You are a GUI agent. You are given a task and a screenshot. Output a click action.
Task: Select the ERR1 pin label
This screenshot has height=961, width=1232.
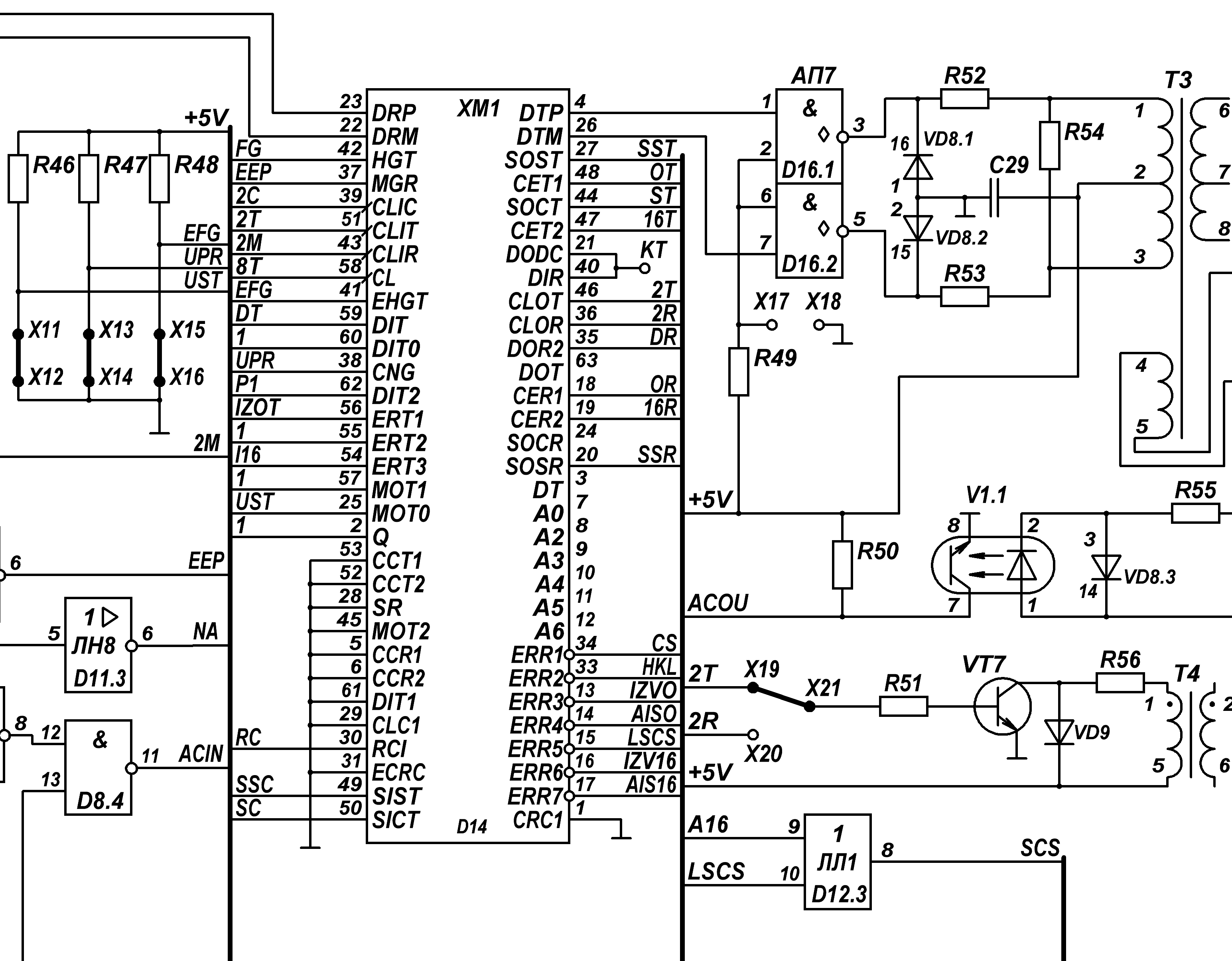pyautogui.click(x=537, y=655)
